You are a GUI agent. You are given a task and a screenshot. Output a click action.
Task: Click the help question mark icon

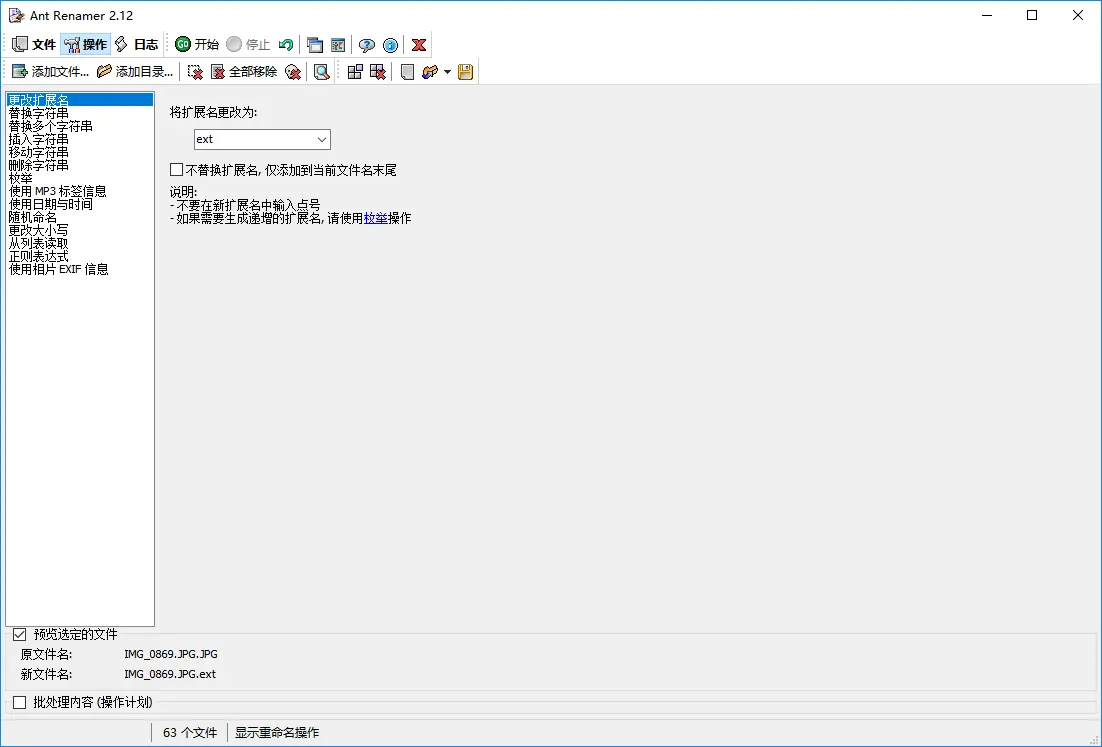coord(367,44)
